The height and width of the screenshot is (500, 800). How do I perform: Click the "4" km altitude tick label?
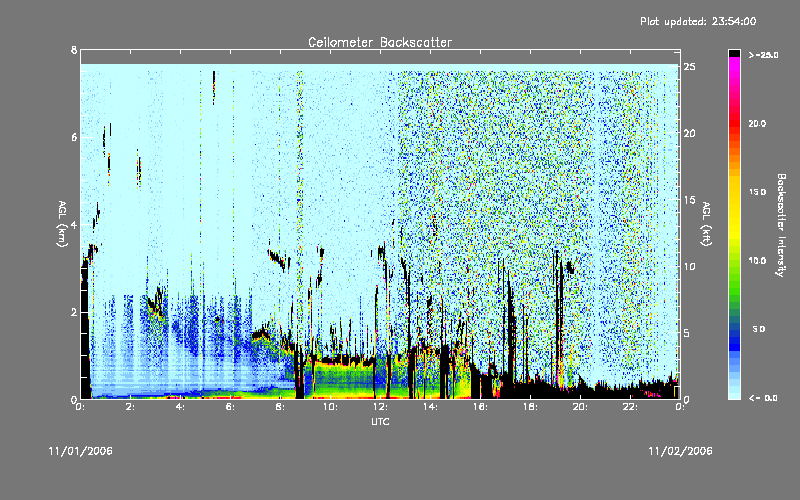pyautogui.click(x=74, y=224)
